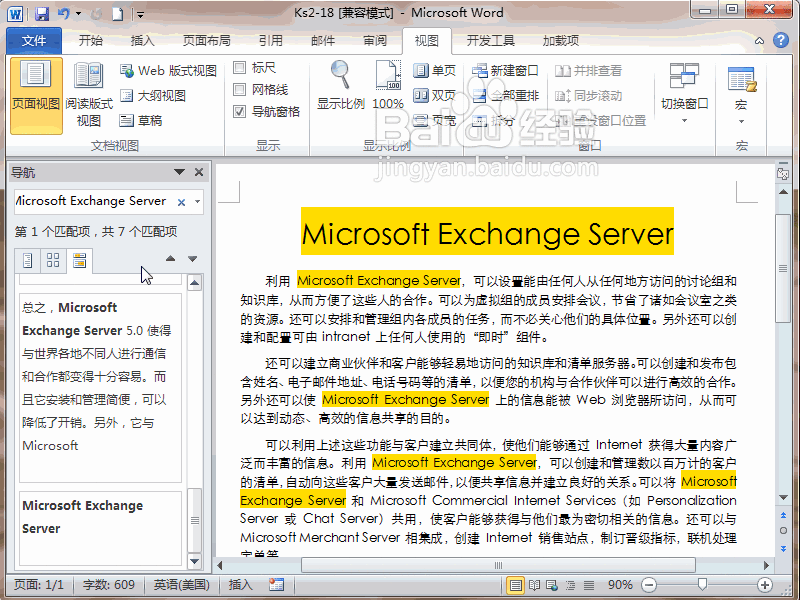The width and height of the screenshot is (800, 600).
Task: Choose 双页 two pages zoom
Action: [x=434, y=95]
